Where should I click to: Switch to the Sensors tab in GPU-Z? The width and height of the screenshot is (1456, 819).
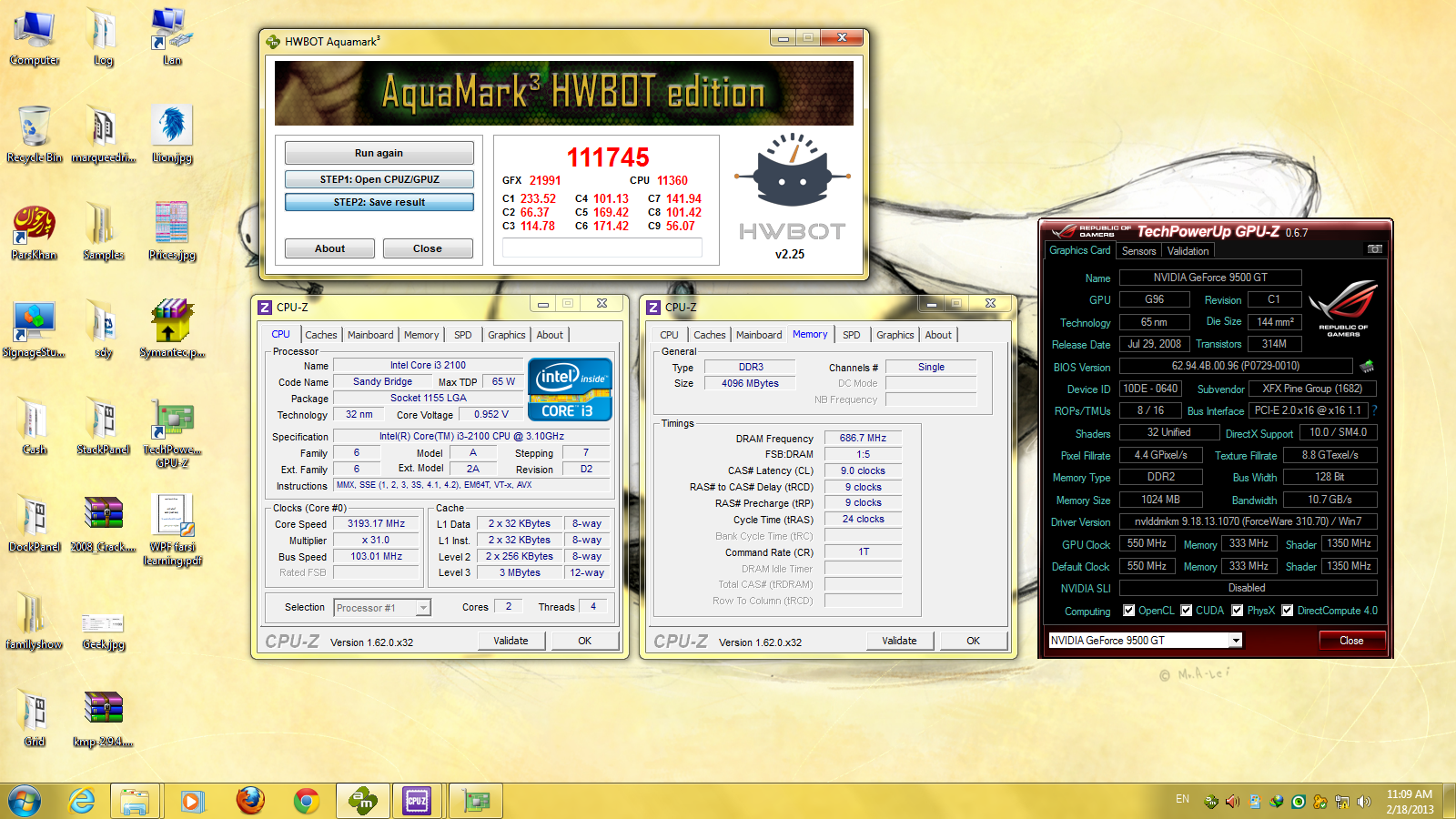[x=1138, y=251]
